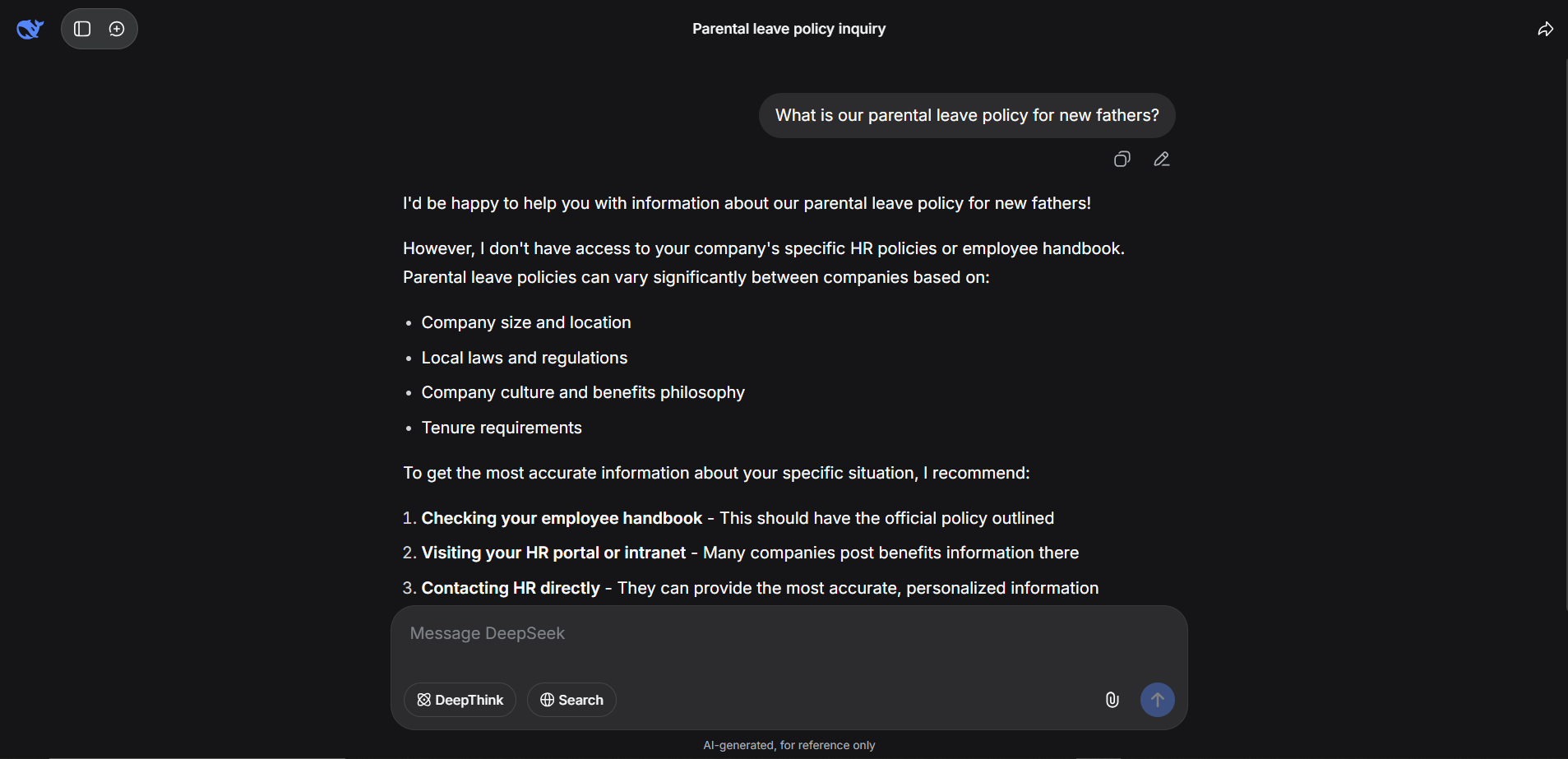Click the vertical scrollbar of the chat
The image size is (1568, 759).
(x=1566, y=329)
